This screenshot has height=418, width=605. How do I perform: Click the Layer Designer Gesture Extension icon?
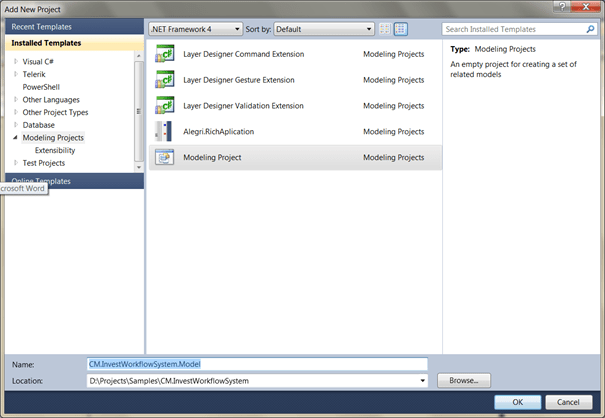point(165,80)
